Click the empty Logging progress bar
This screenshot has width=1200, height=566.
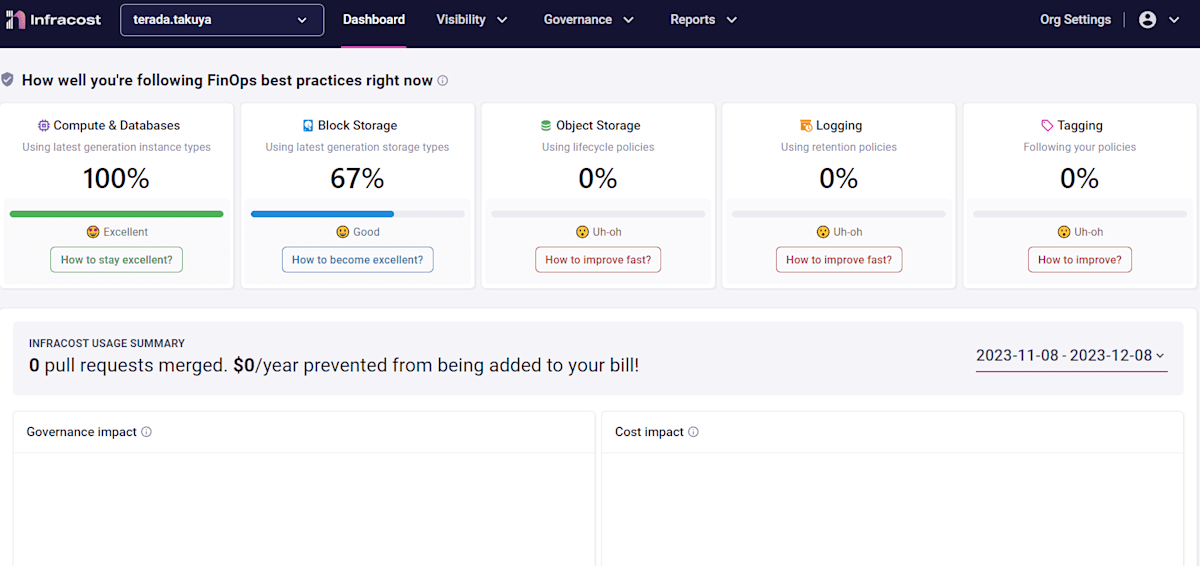coord(839,214)
